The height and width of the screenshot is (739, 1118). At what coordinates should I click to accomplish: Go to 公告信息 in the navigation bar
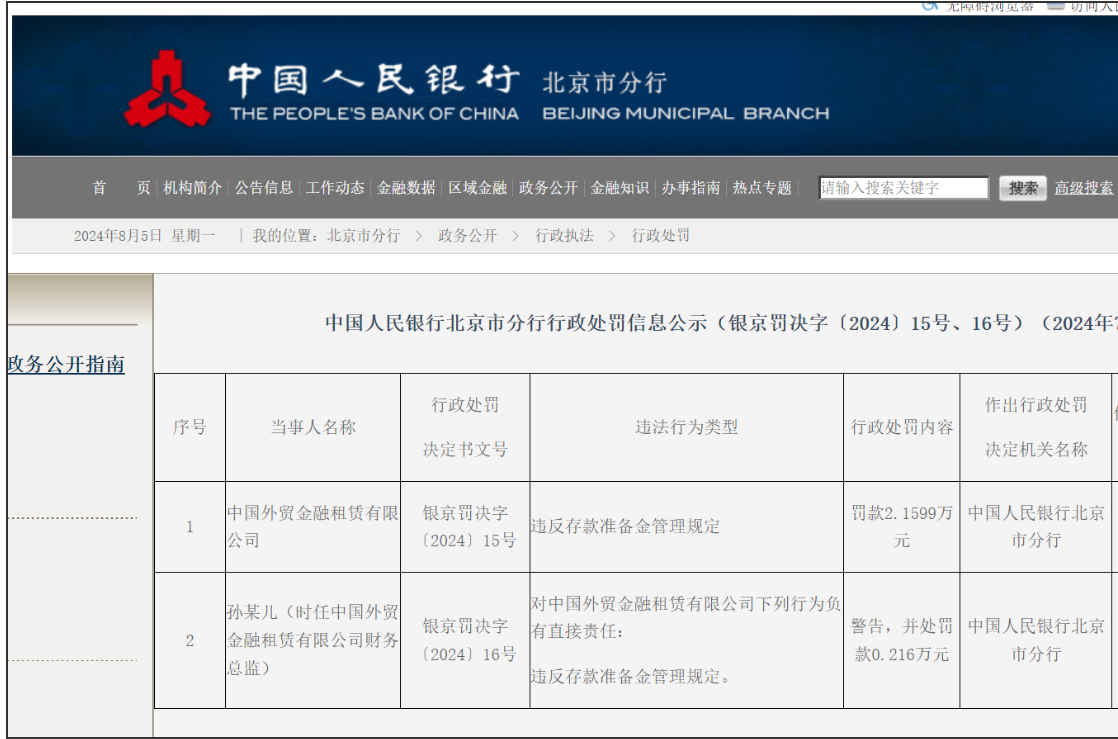tap(264, 188)
